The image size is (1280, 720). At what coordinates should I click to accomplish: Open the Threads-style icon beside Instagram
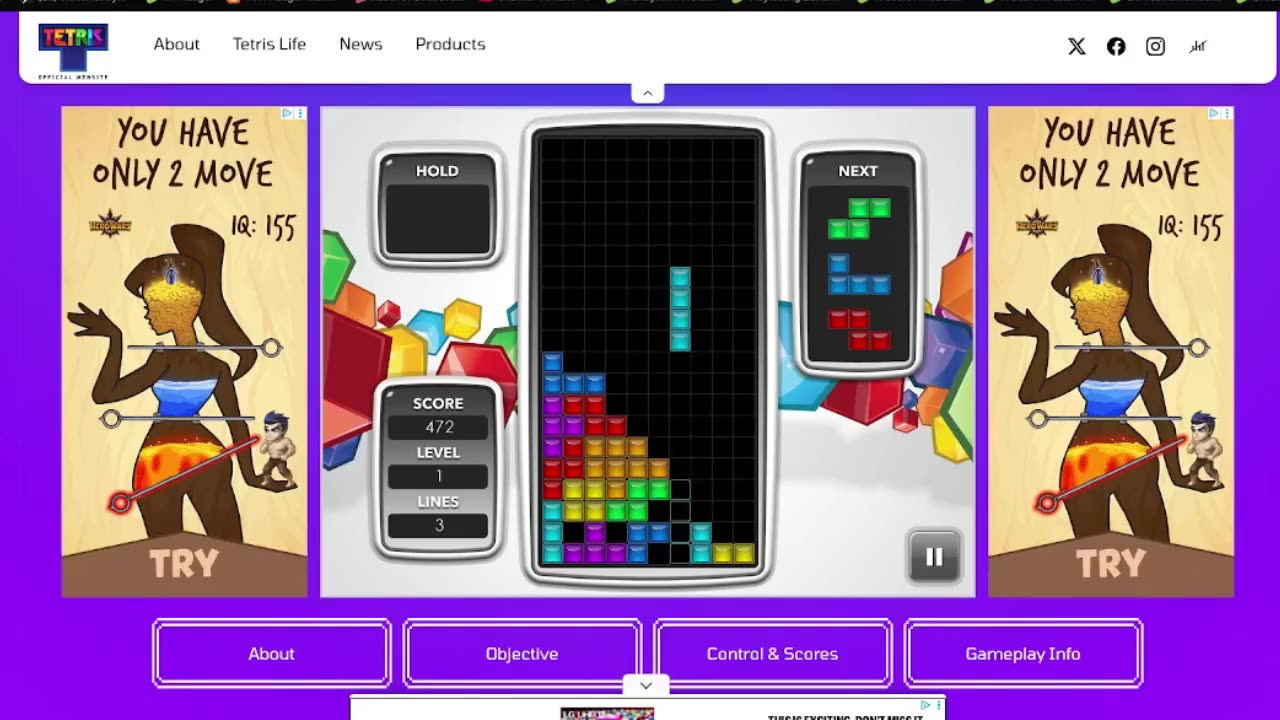click(x=1197, y=46)
